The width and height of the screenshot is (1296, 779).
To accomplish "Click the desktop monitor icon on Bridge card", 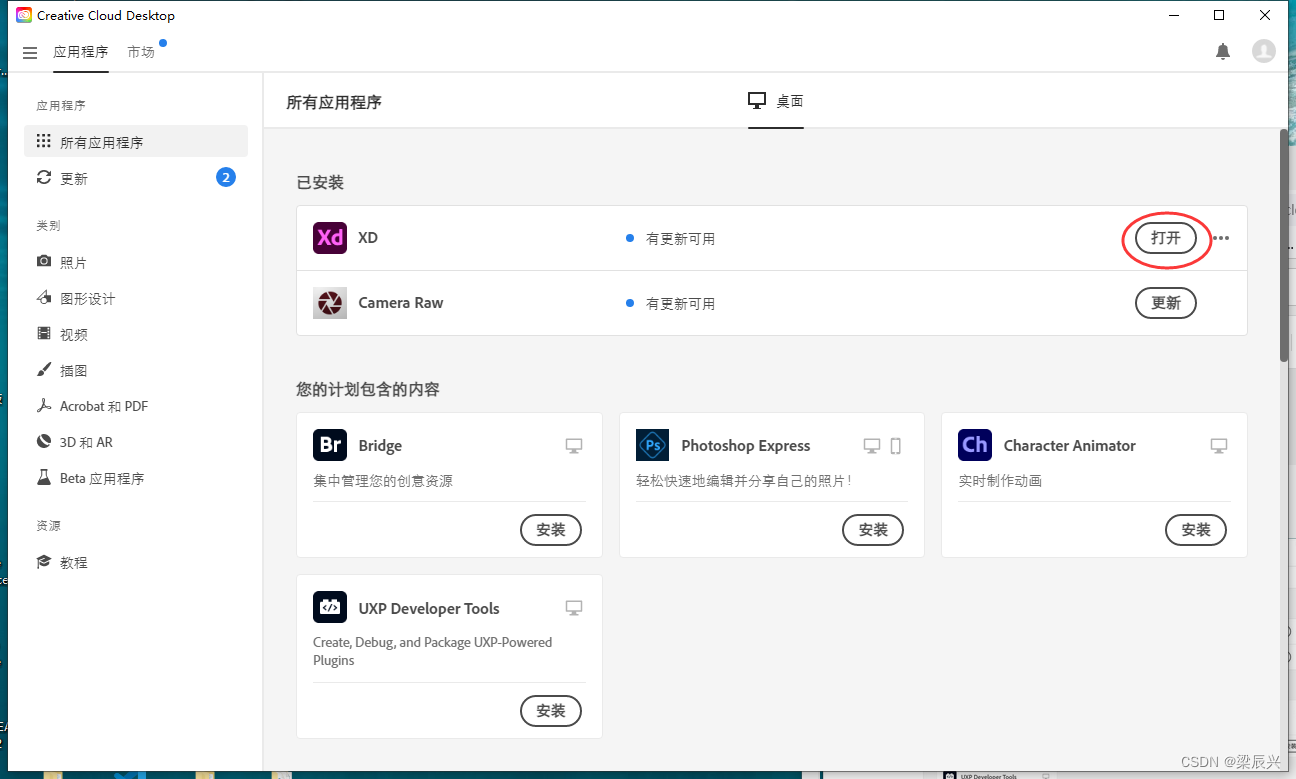I will [x=574, y=446].
